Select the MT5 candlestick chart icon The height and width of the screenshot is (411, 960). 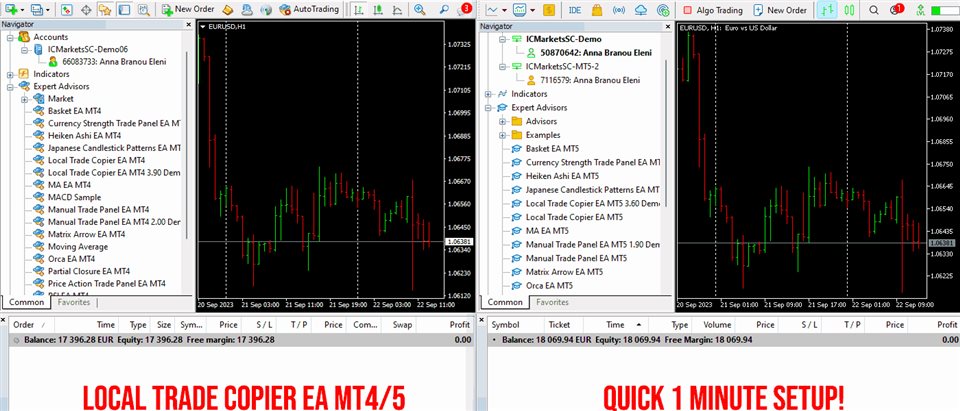pos(849,10)
